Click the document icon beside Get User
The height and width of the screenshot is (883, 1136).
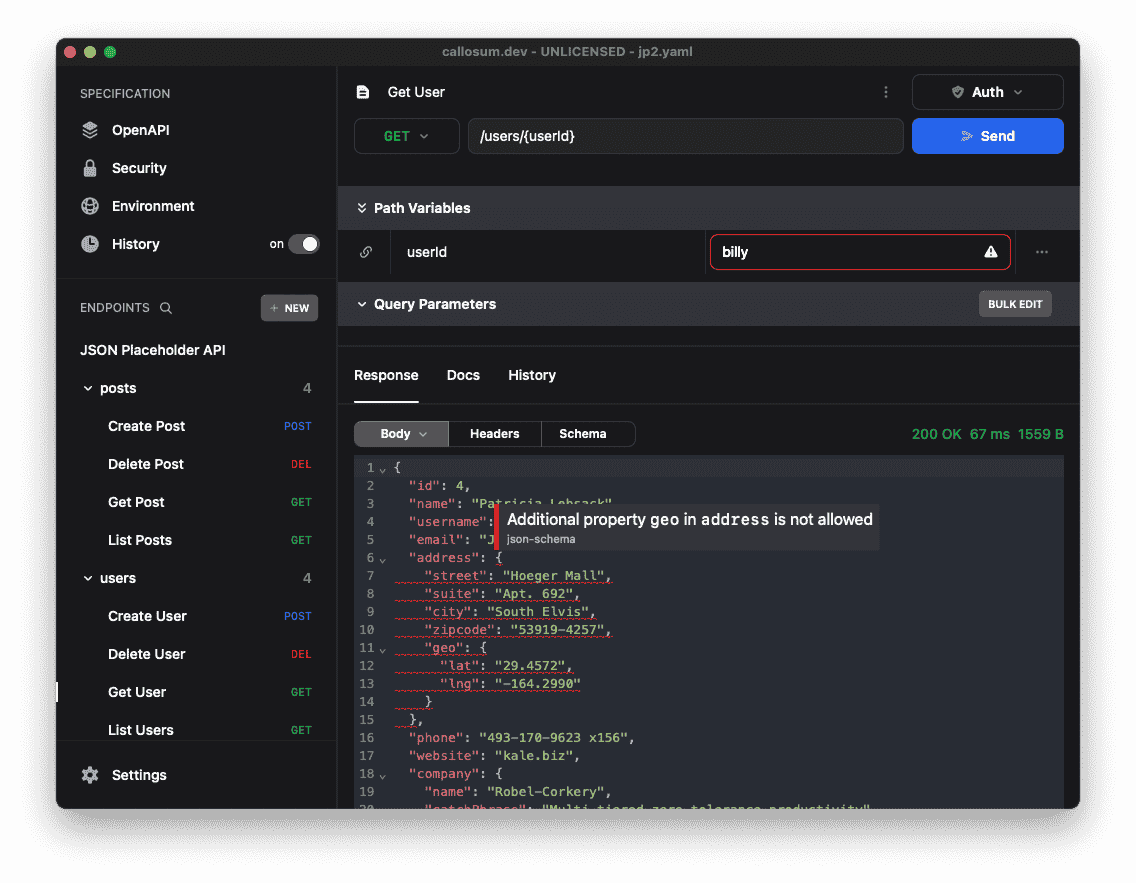[x=363, y=92]
